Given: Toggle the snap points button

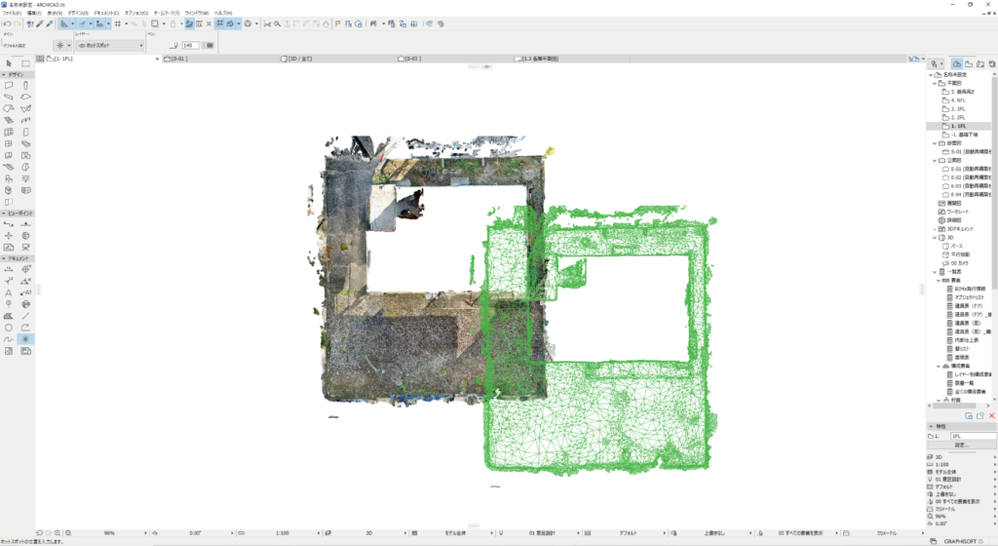Looking at the screenshot, I should [x=82, y=24].
